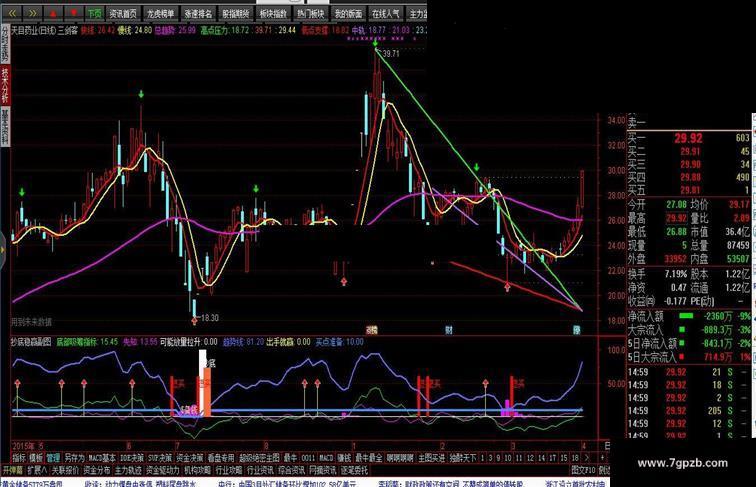The width and height of the screenshot is (756, 487).
Task: Open the 热门板块 hot sectors page
Action: 311,14
